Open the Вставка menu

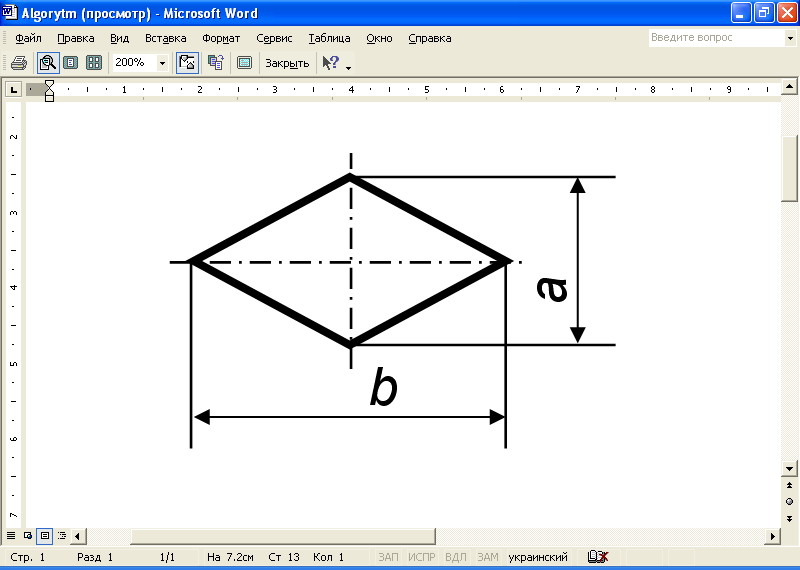(165, 38)
